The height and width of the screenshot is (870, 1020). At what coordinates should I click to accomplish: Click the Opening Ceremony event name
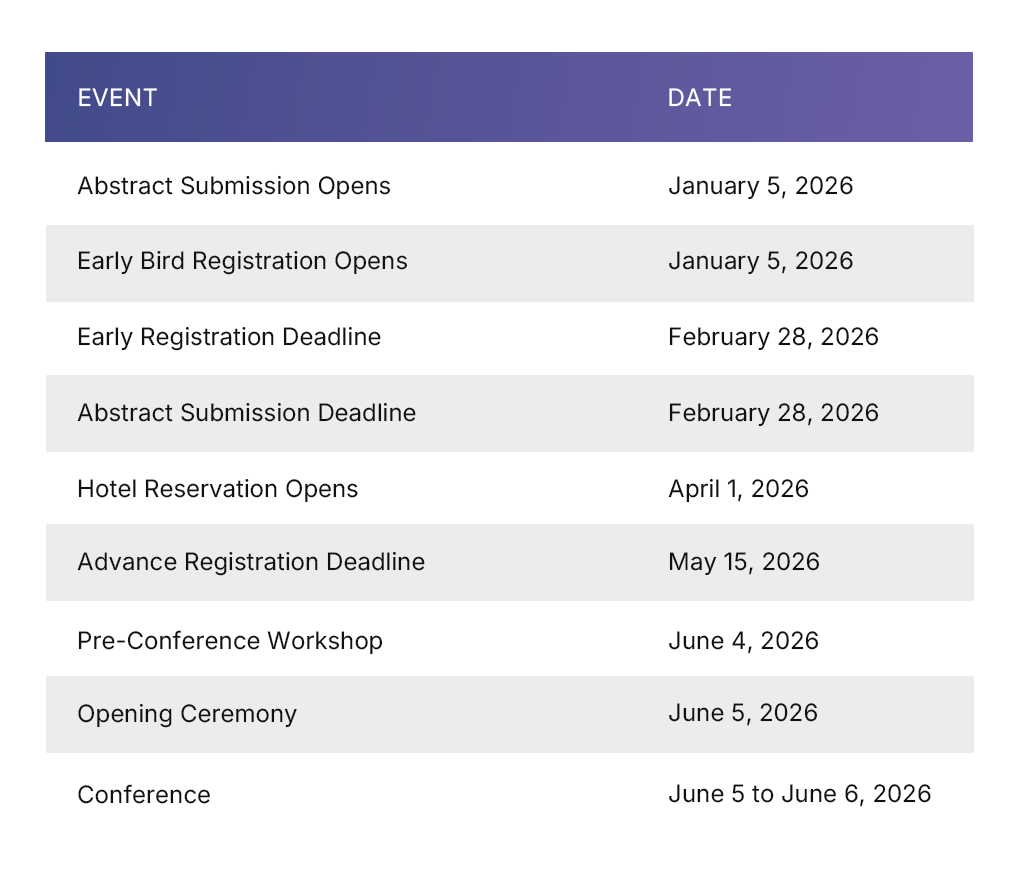(x=187, y=714)
